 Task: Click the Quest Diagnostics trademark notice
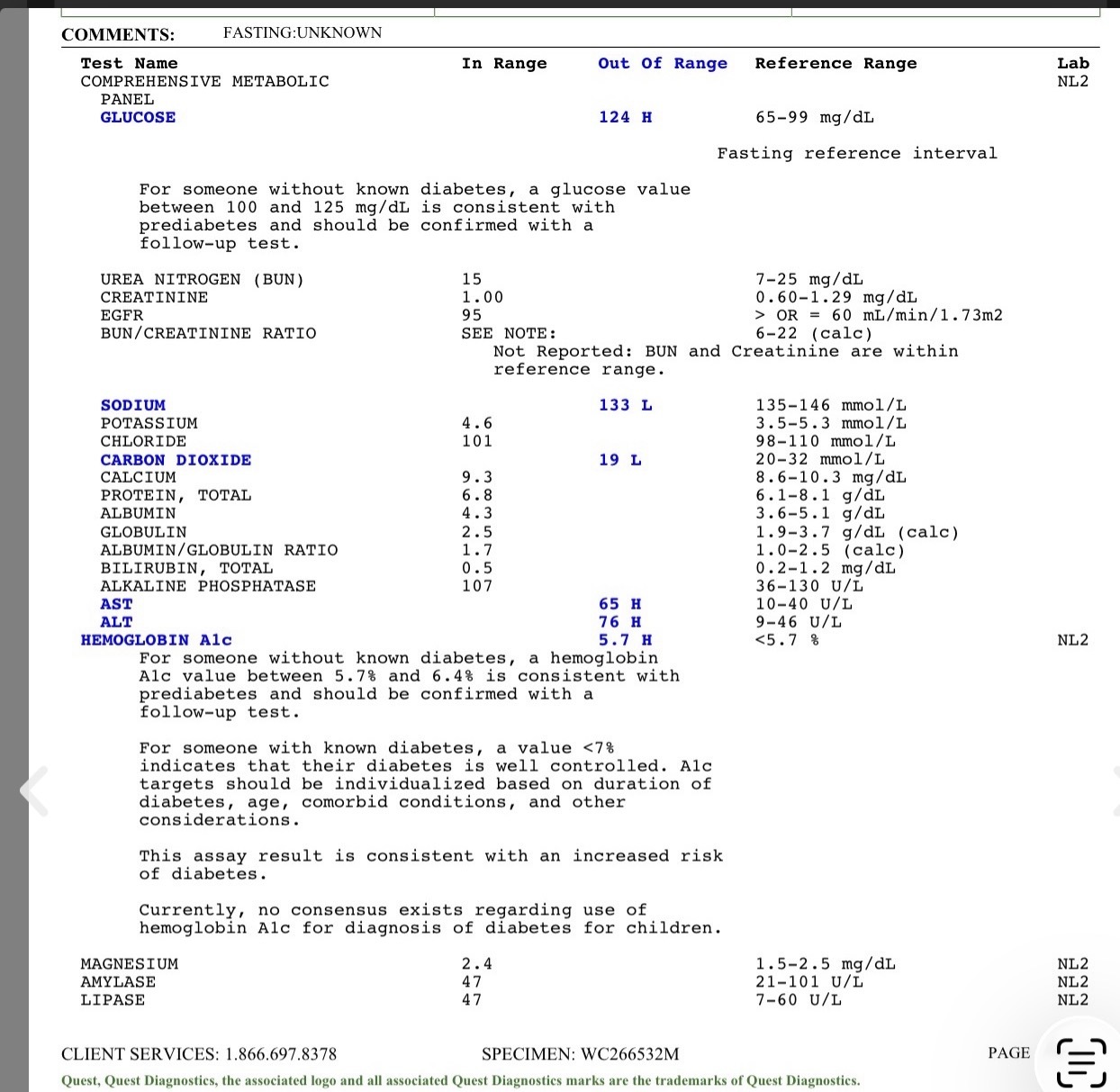pyautogui.click(x=460, y=1080)
